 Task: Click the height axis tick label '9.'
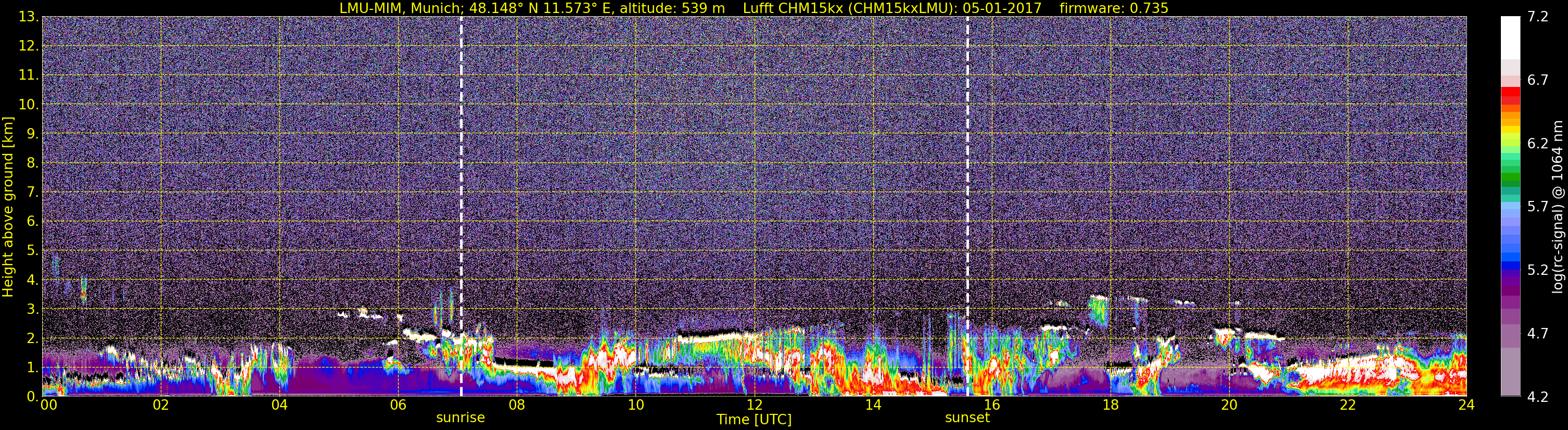(x=32, y=134)
